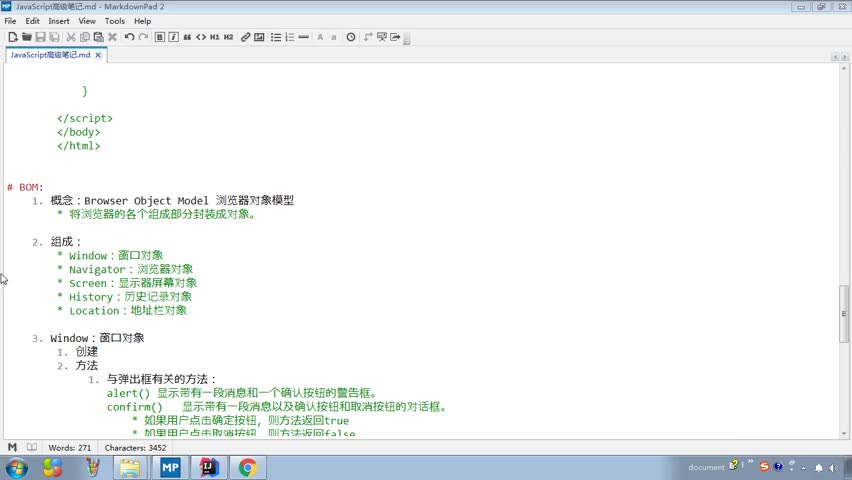Open the View menu
This screenshot has height=480, width=852.
coord(87,21)
